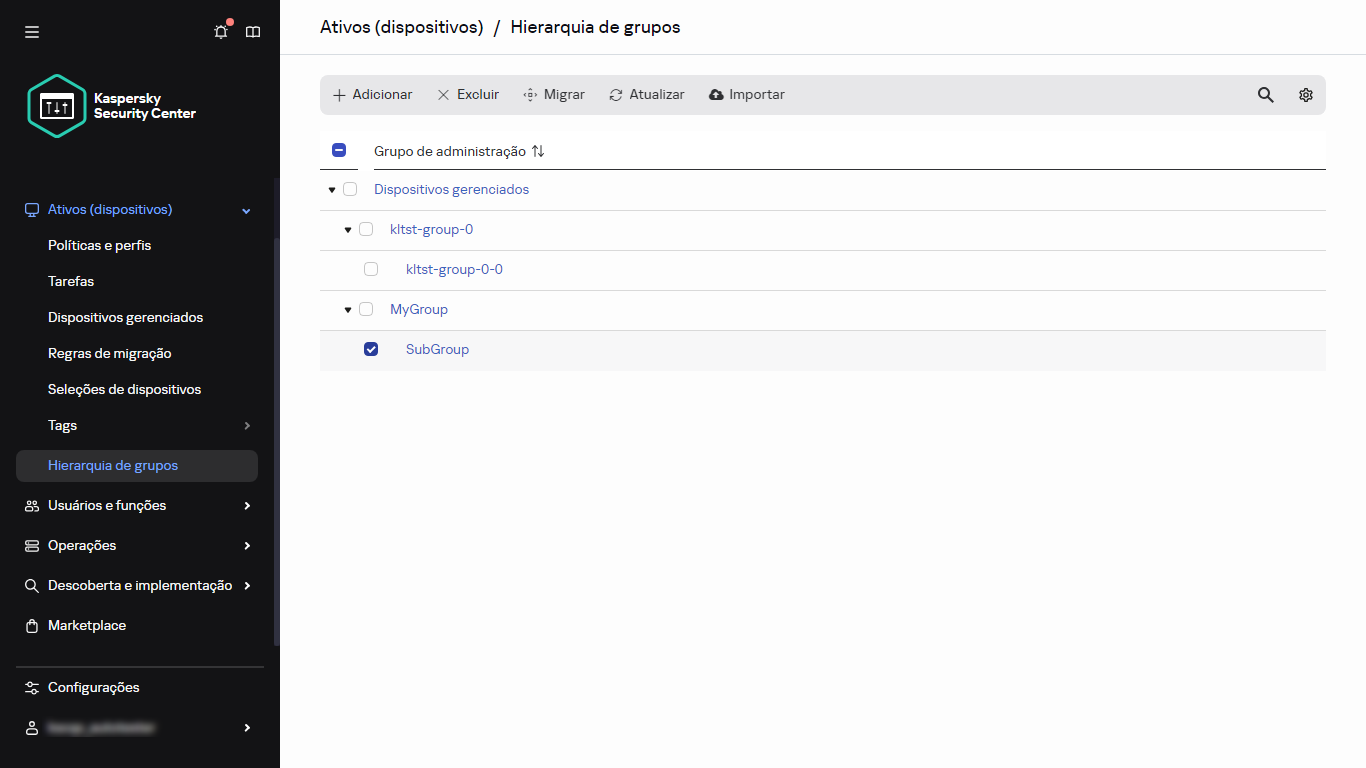The height and width of the screenshot is (768, 1366).
Task: Collapse the Dispositivos gerenciados tree node
Action: coord(331,188)
